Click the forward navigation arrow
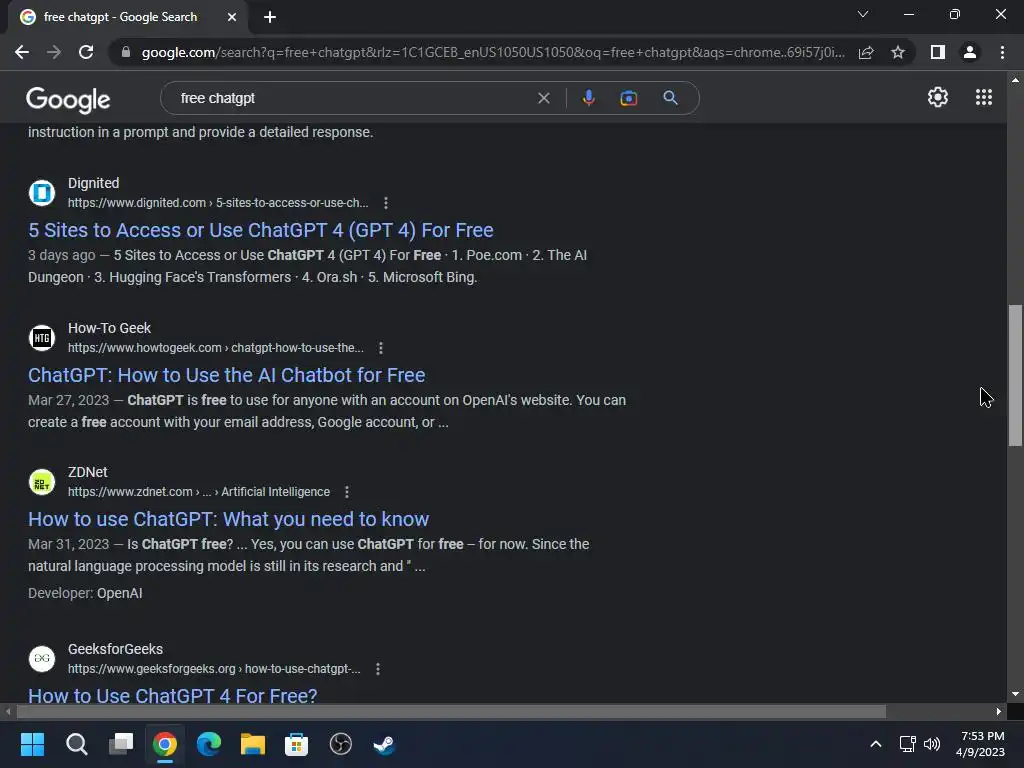 tap(54, 52)
